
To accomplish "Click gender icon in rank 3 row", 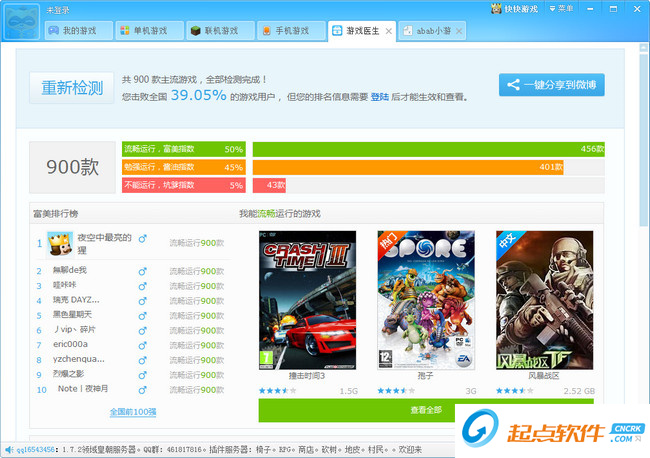I will (142, 286).
